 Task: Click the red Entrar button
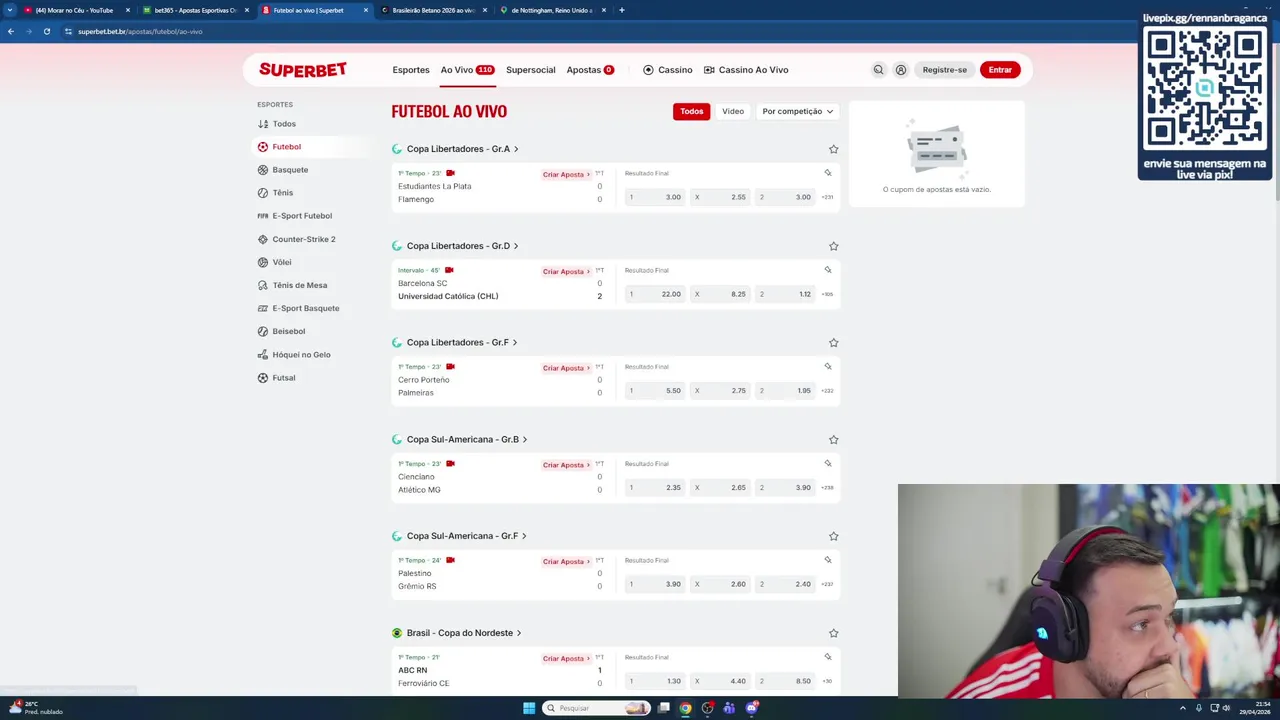[x=1000, y=70]
